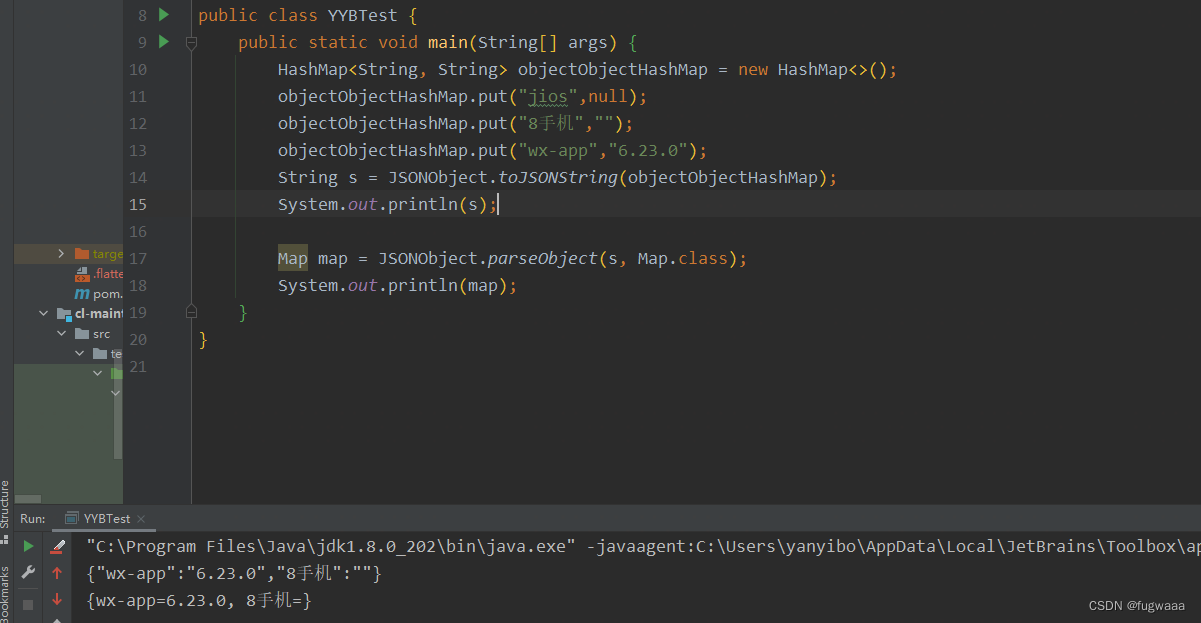Select the .flattened pom file

point(102,273)
